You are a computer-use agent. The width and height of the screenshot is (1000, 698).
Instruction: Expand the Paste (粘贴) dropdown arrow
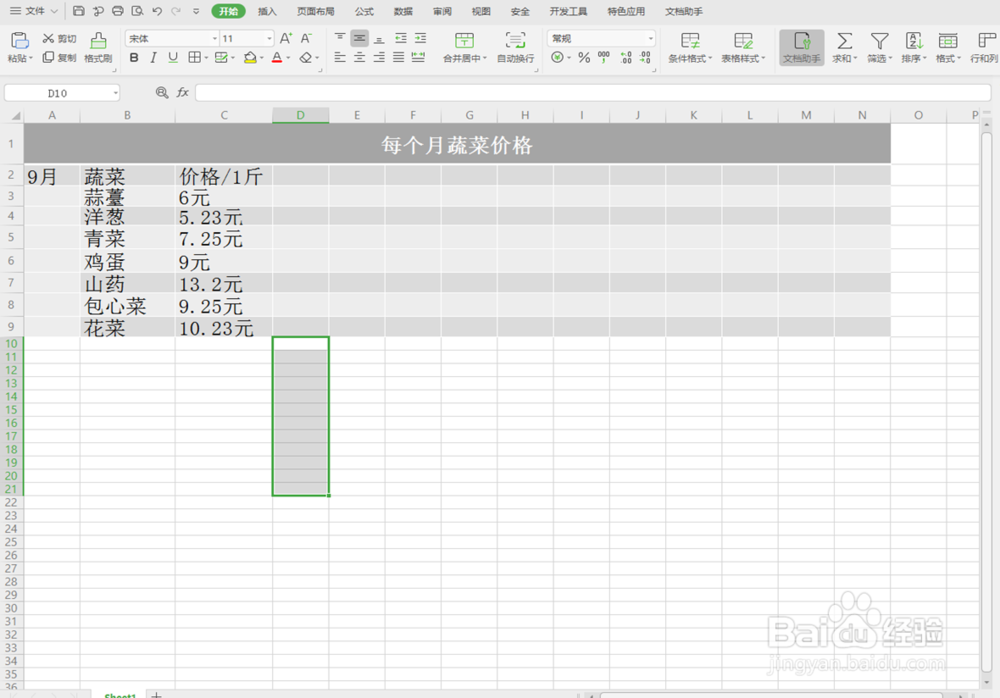[31, 58]
